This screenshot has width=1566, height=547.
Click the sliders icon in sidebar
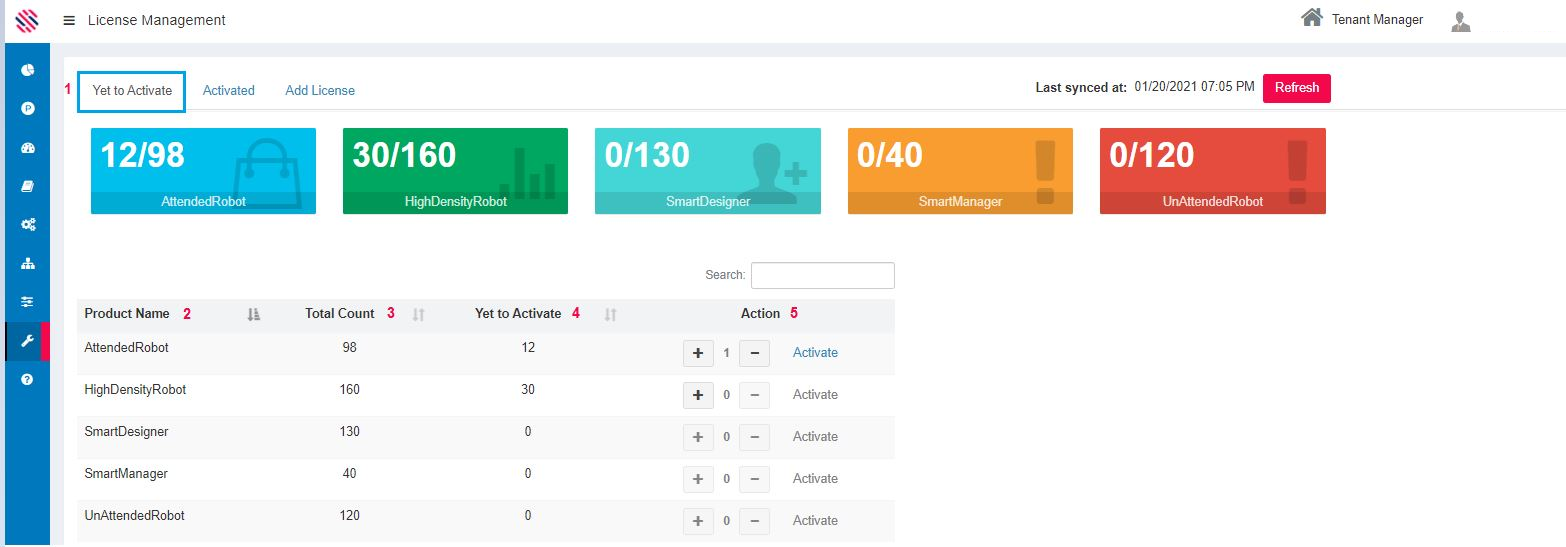[28, 302]
